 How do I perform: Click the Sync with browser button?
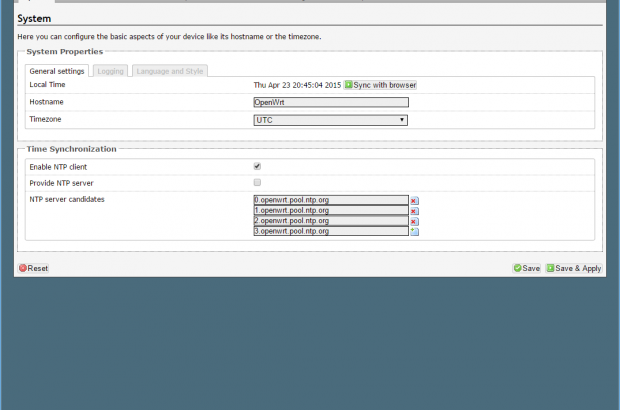point(381,85)
